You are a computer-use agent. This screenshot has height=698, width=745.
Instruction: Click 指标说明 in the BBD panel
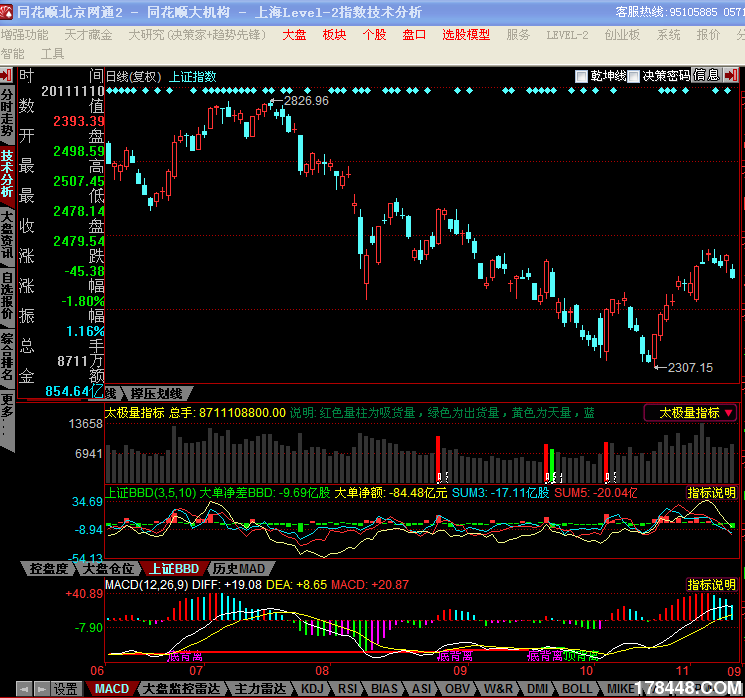[x=711, y=493]
